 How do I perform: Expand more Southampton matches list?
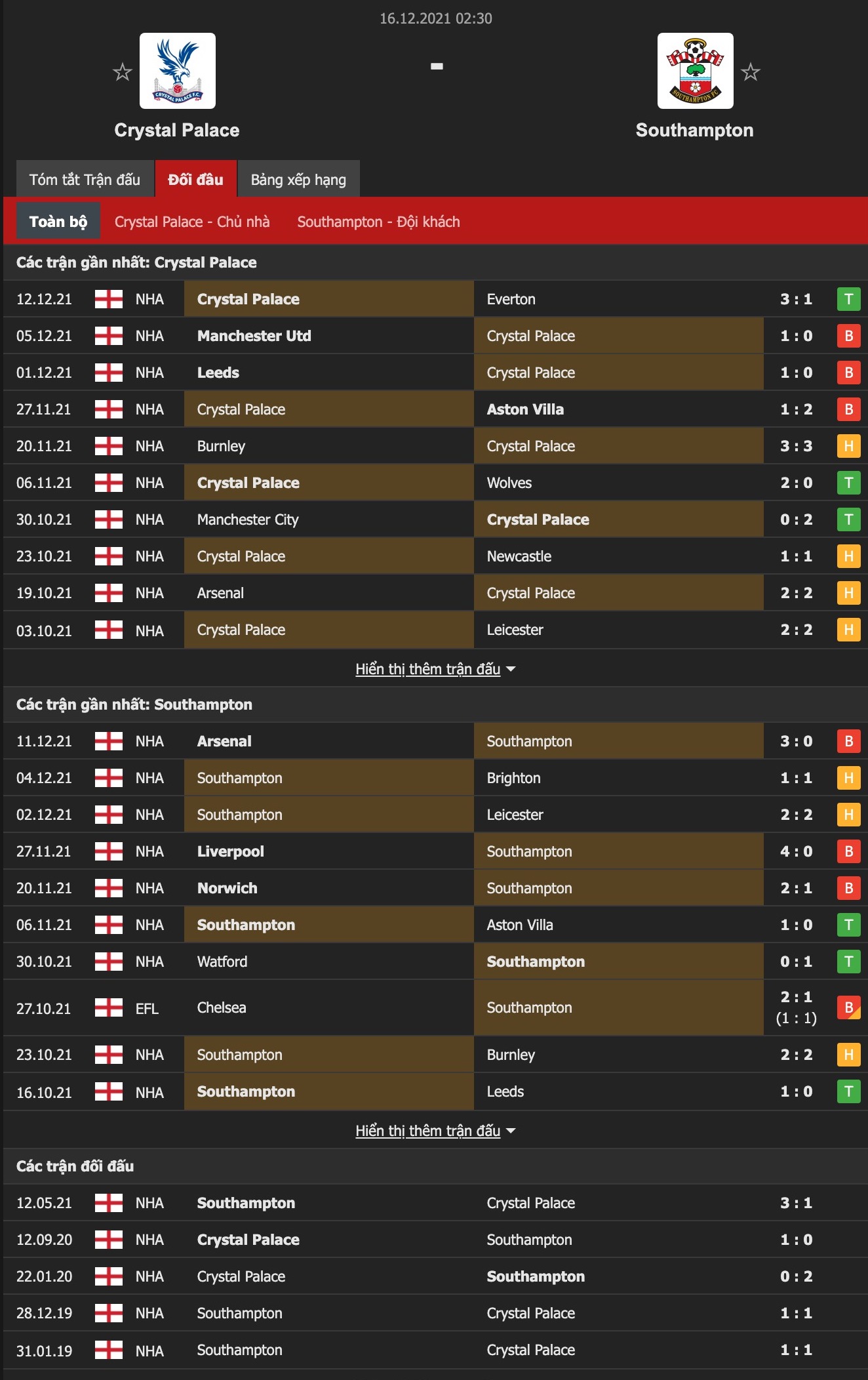[435, 1131]
